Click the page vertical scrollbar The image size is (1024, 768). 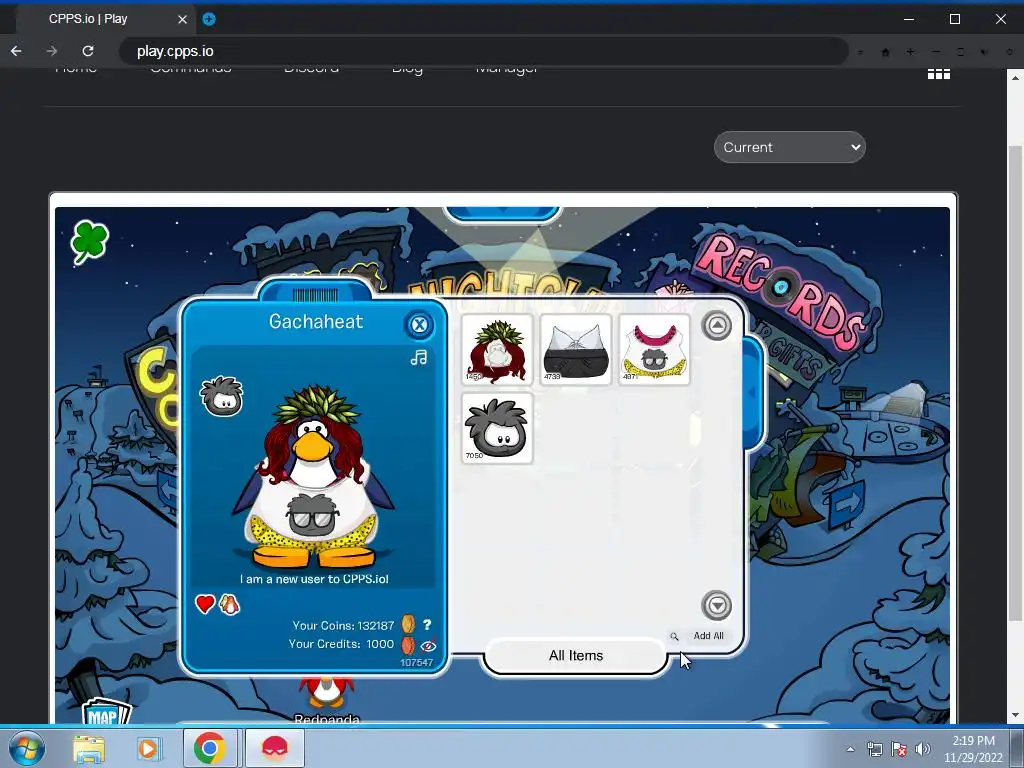[x=1014, y=382]
